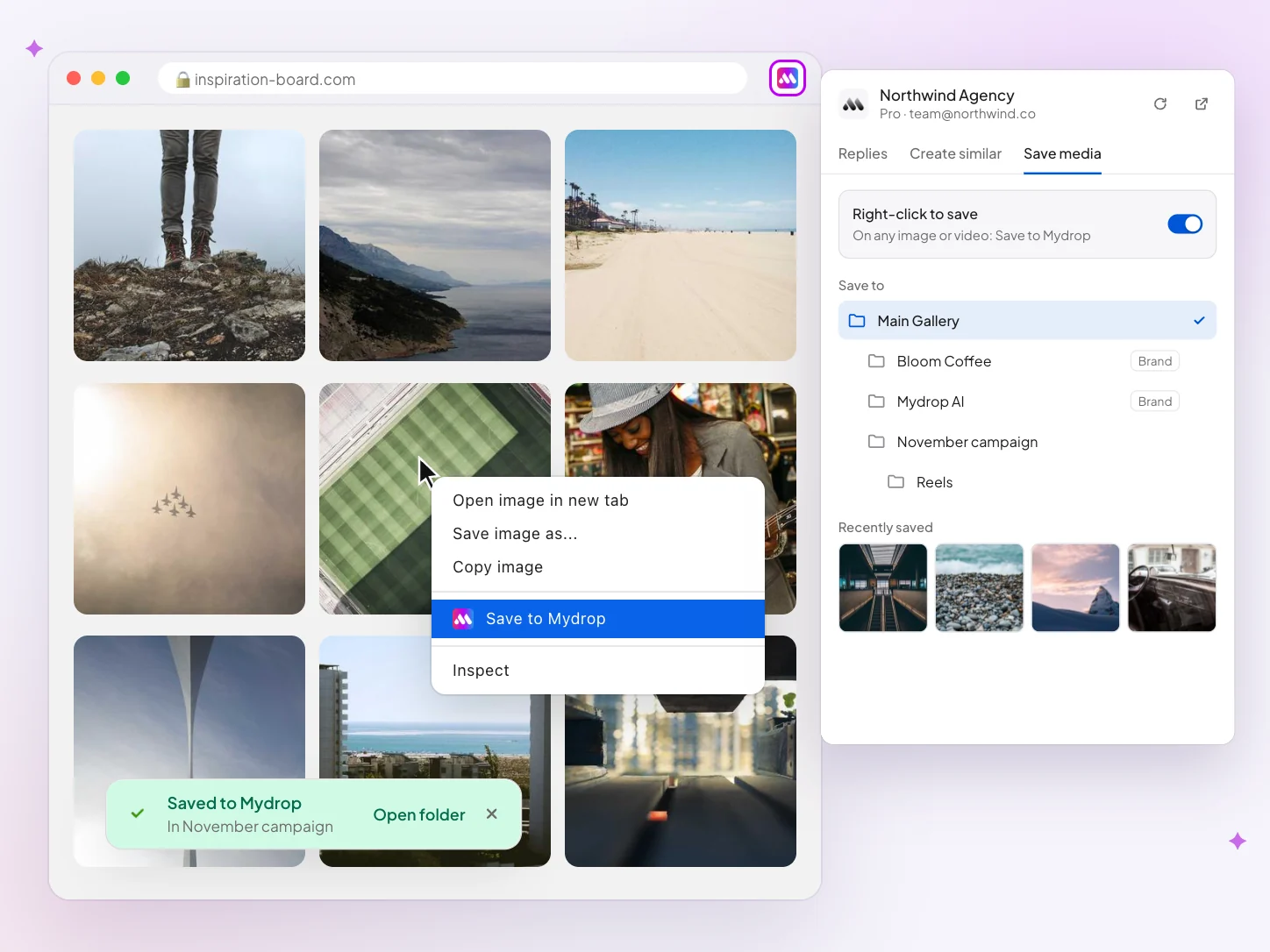Click the hiking boots photo on the board
Image resolution: width=1270 pixels, height=952 pixels.
point(189,245)
